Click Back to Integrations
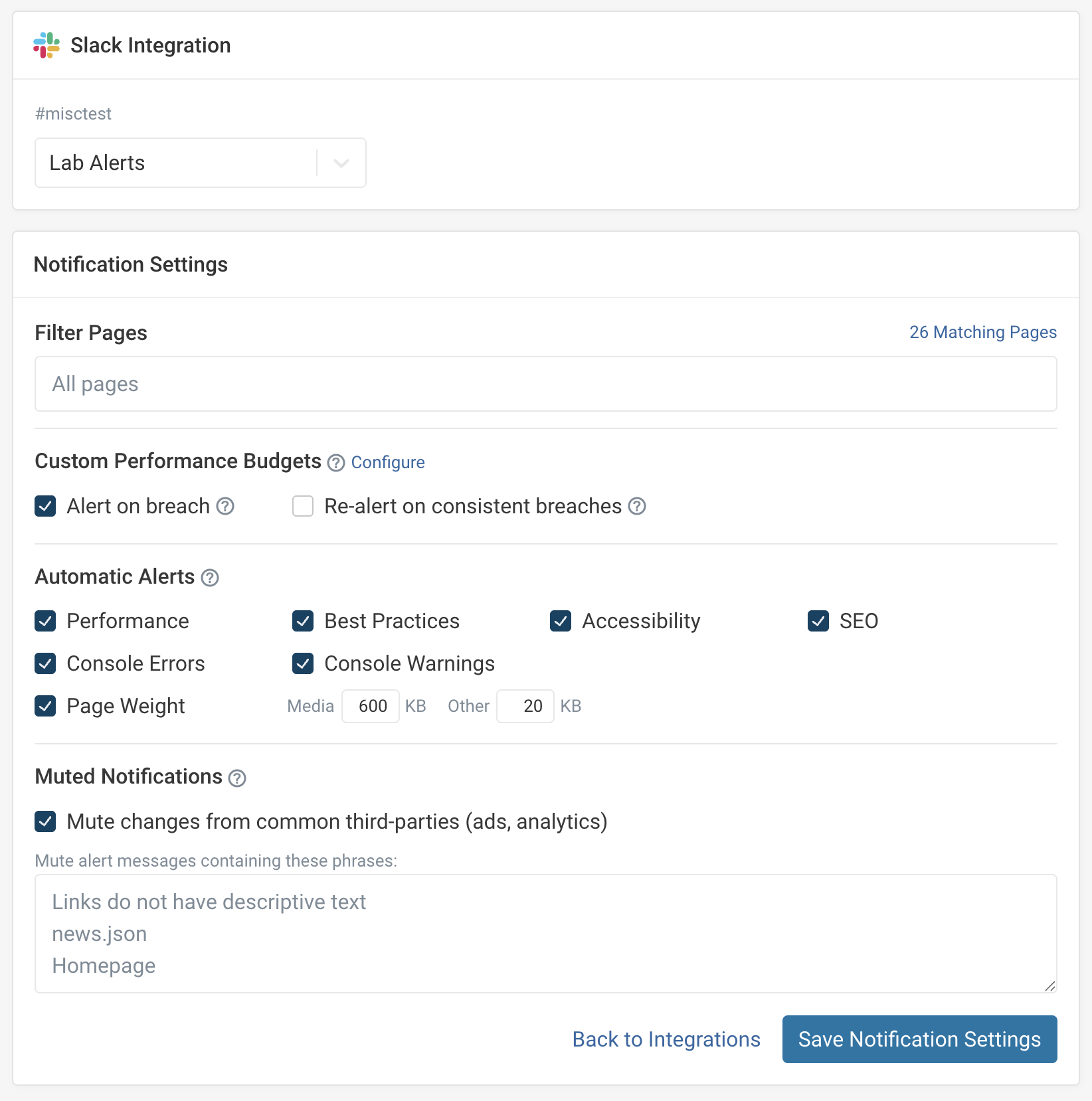Screen dimensions: 1092x1101 point(666,1039)
